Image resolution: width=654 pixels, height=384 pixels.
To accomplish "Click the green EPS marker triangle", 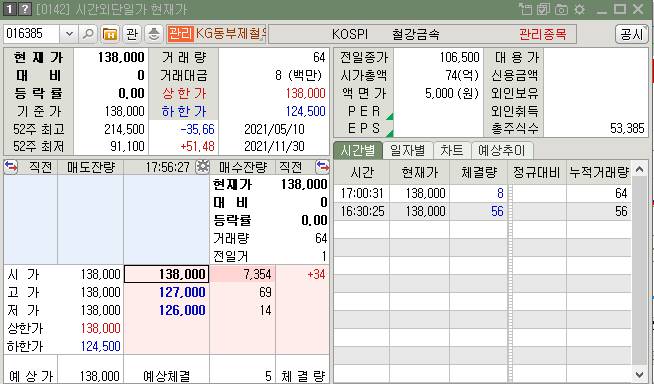I will click(390, 134).
